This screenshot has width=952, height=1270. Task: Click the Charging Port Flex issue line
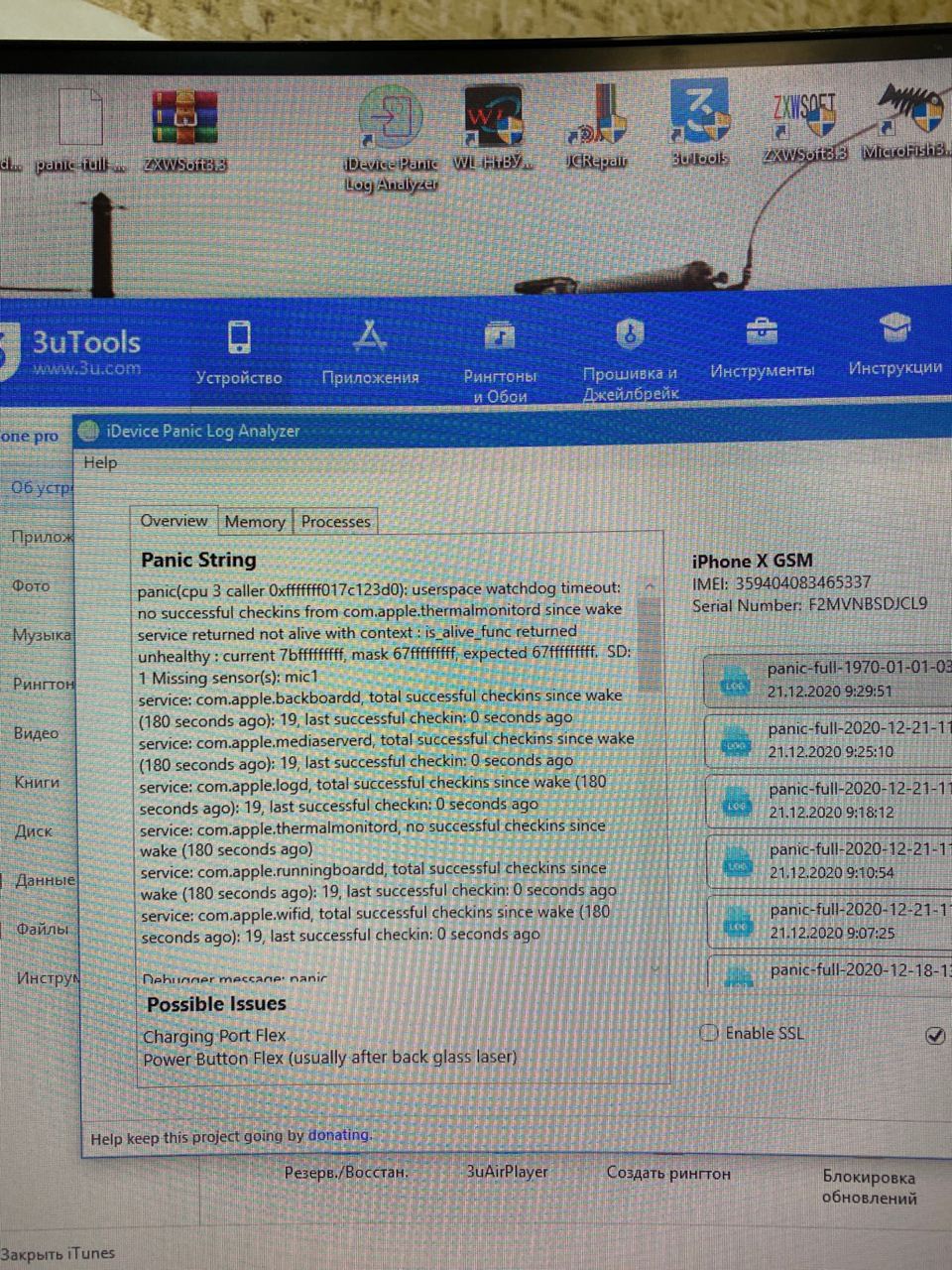point(214,1036)
